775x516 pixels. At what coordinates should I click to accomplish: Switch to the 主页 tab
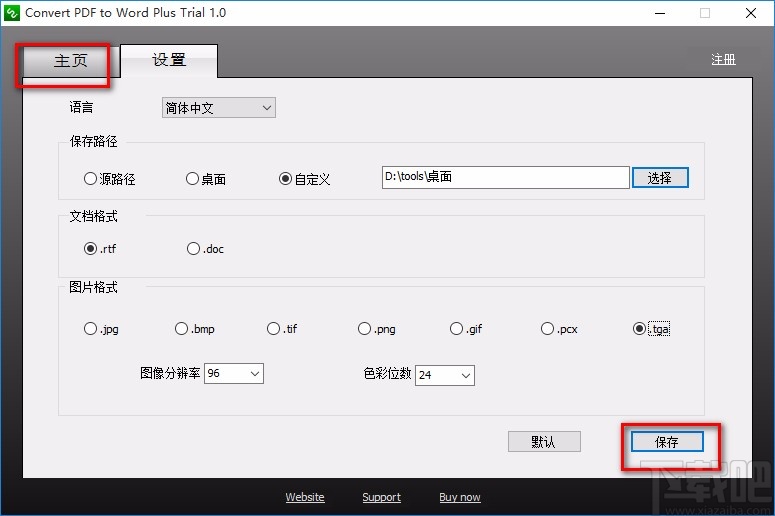click(70, 62)
